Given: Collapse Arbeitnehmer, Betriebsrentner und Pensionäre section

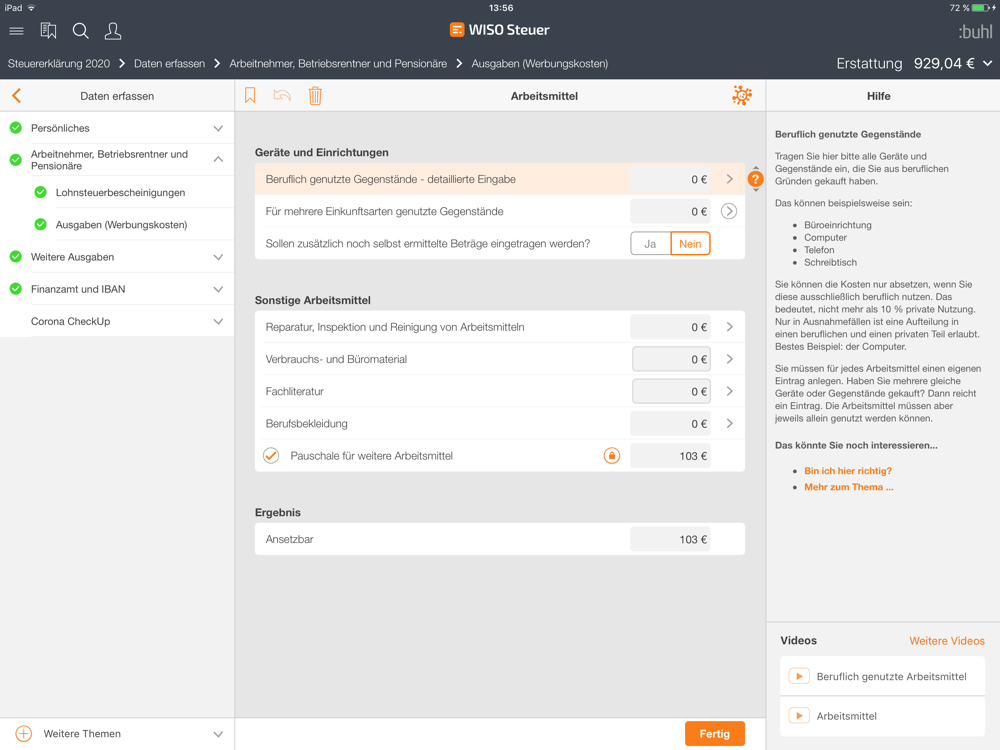Looking at the screenshot, I should [x=218, y=159].
